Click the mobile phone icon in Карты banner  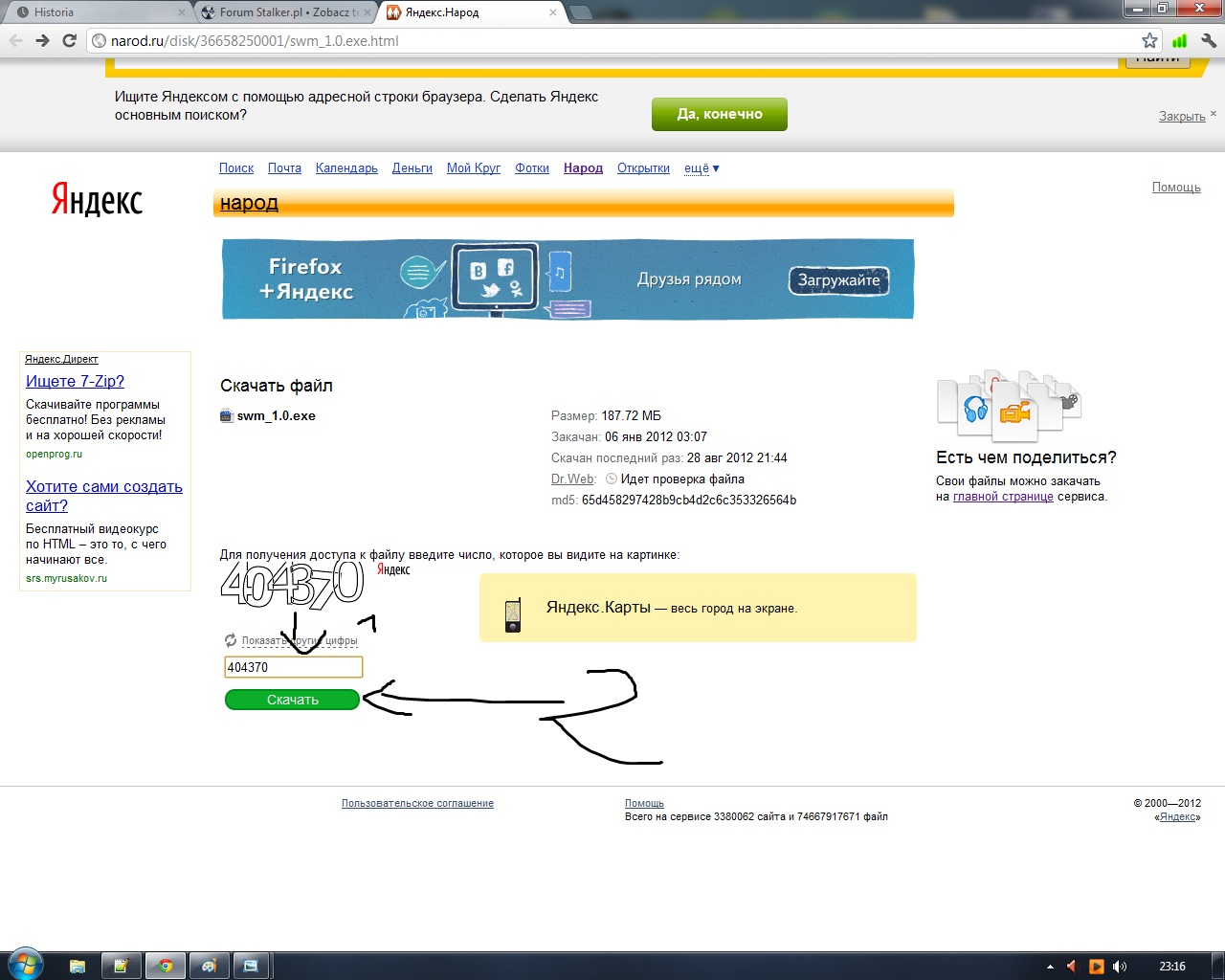513,614
